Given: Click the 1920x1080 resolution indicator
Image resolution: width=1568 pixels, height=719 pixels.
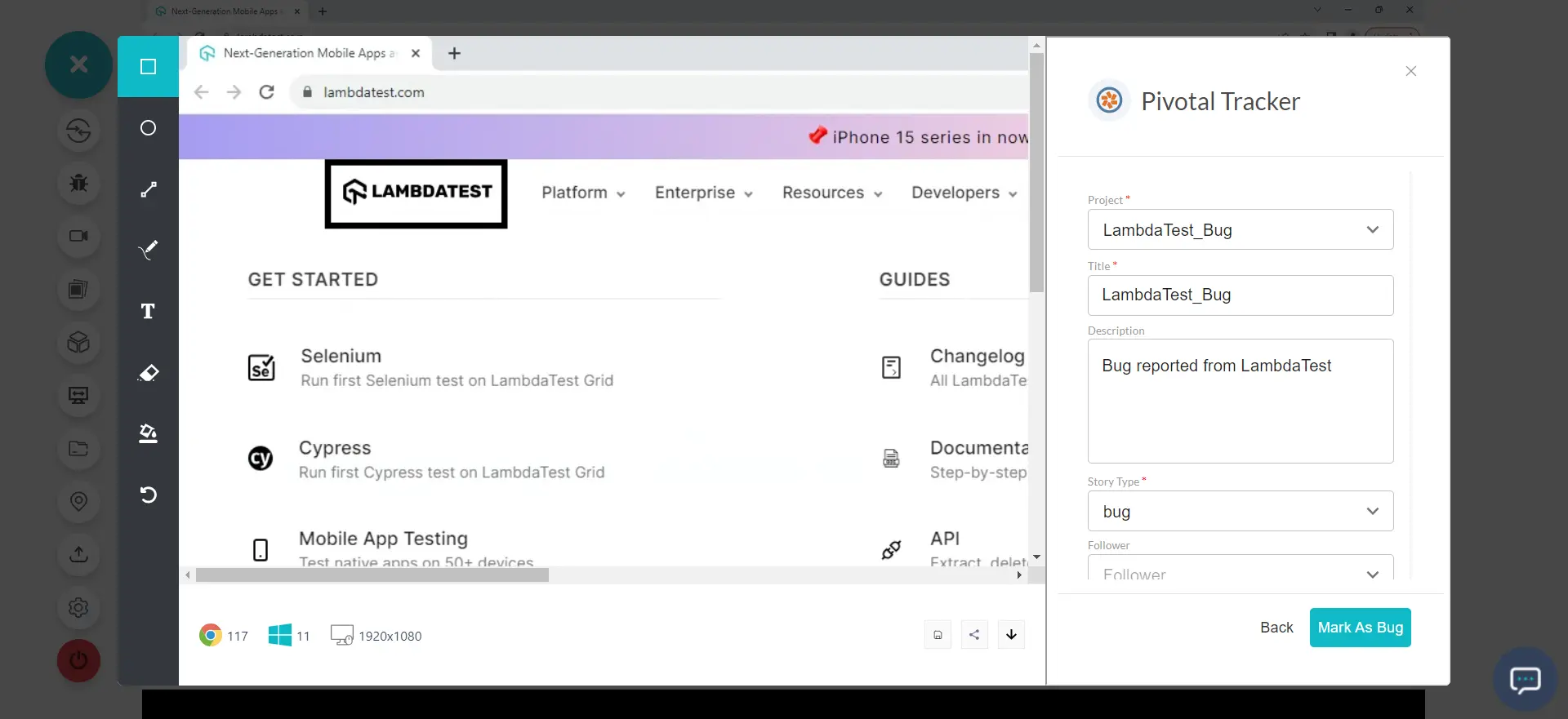Looking at the screenshot, I should pos(376,635).
